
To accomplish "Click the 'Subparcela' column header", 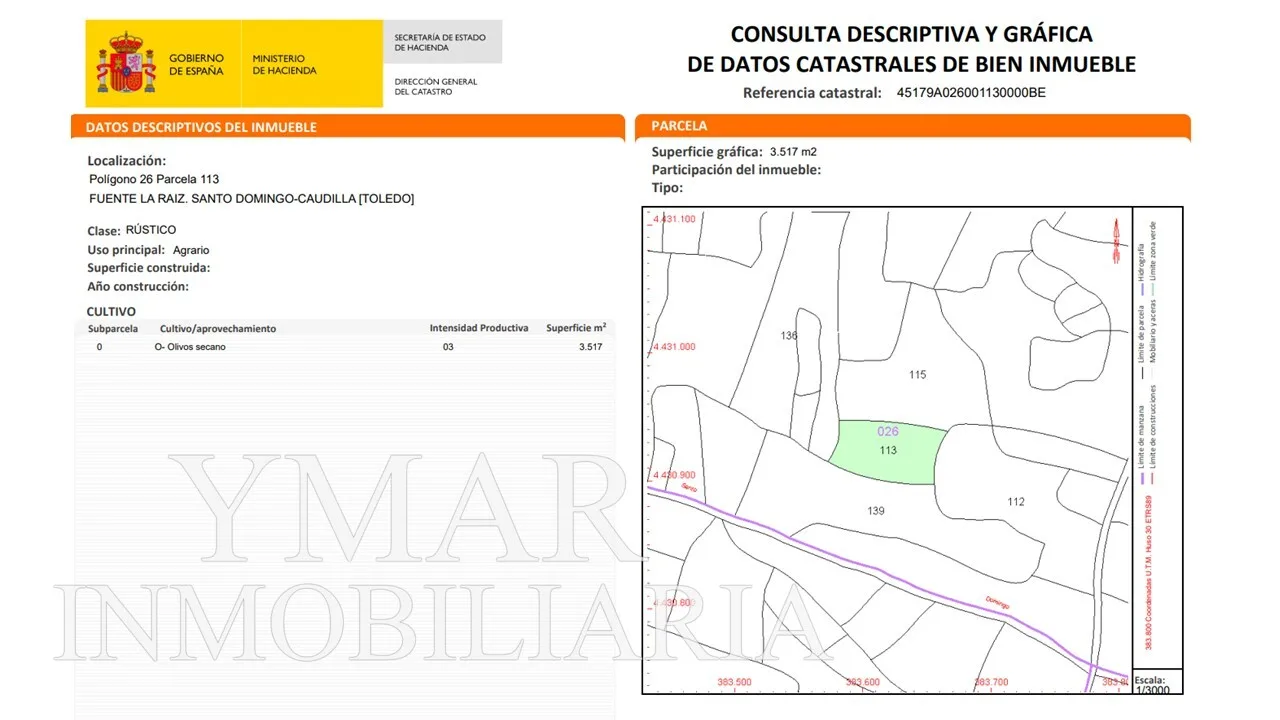I will pyautogui.click(x=113, y=328).
